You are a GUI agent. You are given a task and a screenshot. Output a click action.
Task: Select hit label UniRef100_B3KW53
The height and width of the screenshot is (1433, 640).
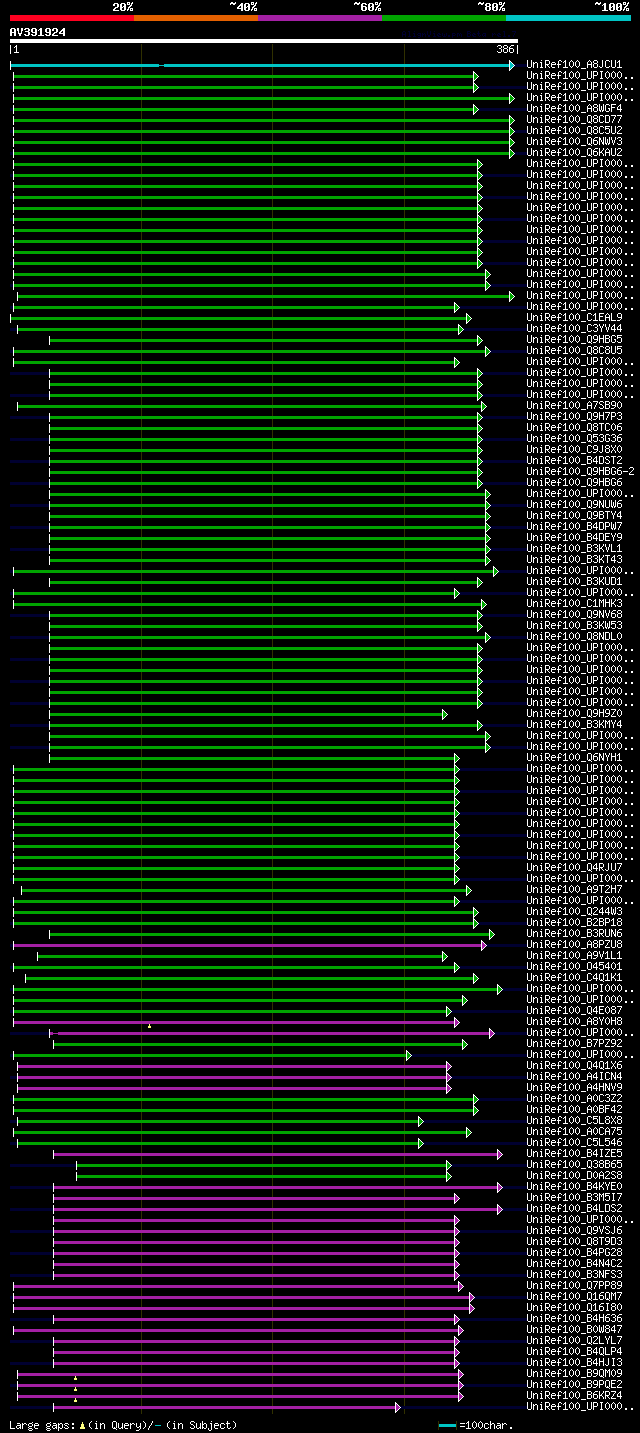(x=575, y=626)
